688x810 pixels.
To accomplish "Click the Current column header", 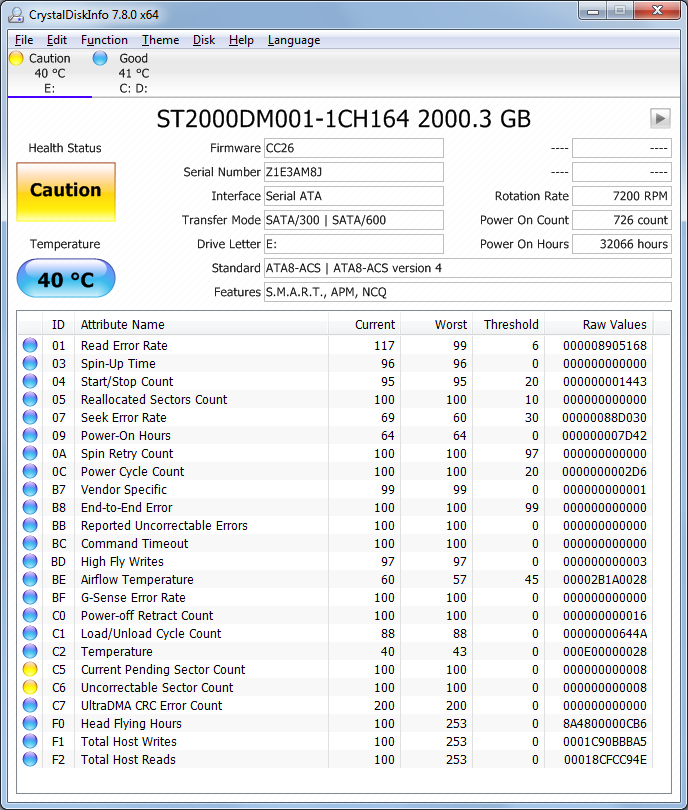I will tap(364, 324).
